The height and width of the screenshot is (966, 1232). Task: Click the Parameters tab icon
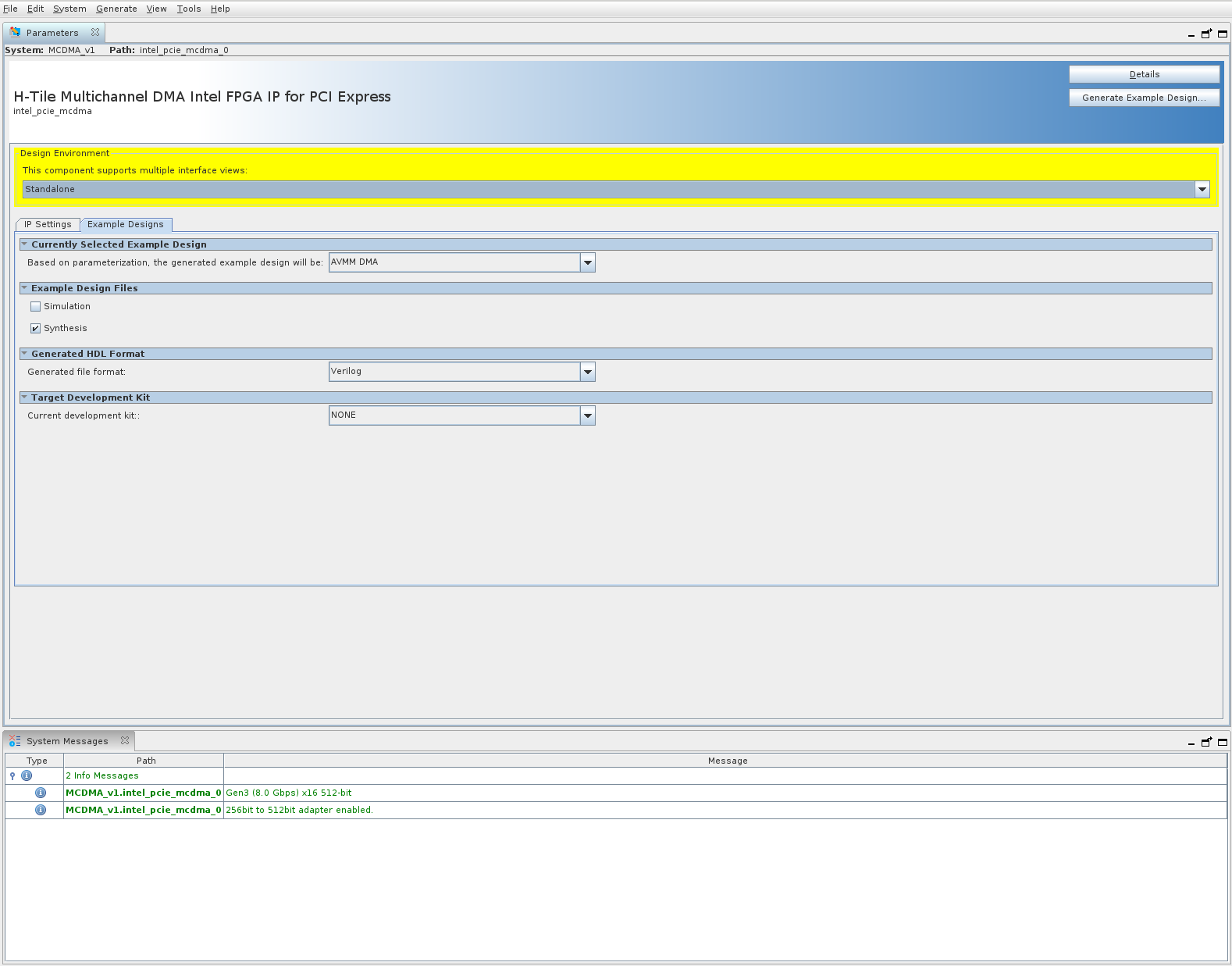(x=15, y=33)
